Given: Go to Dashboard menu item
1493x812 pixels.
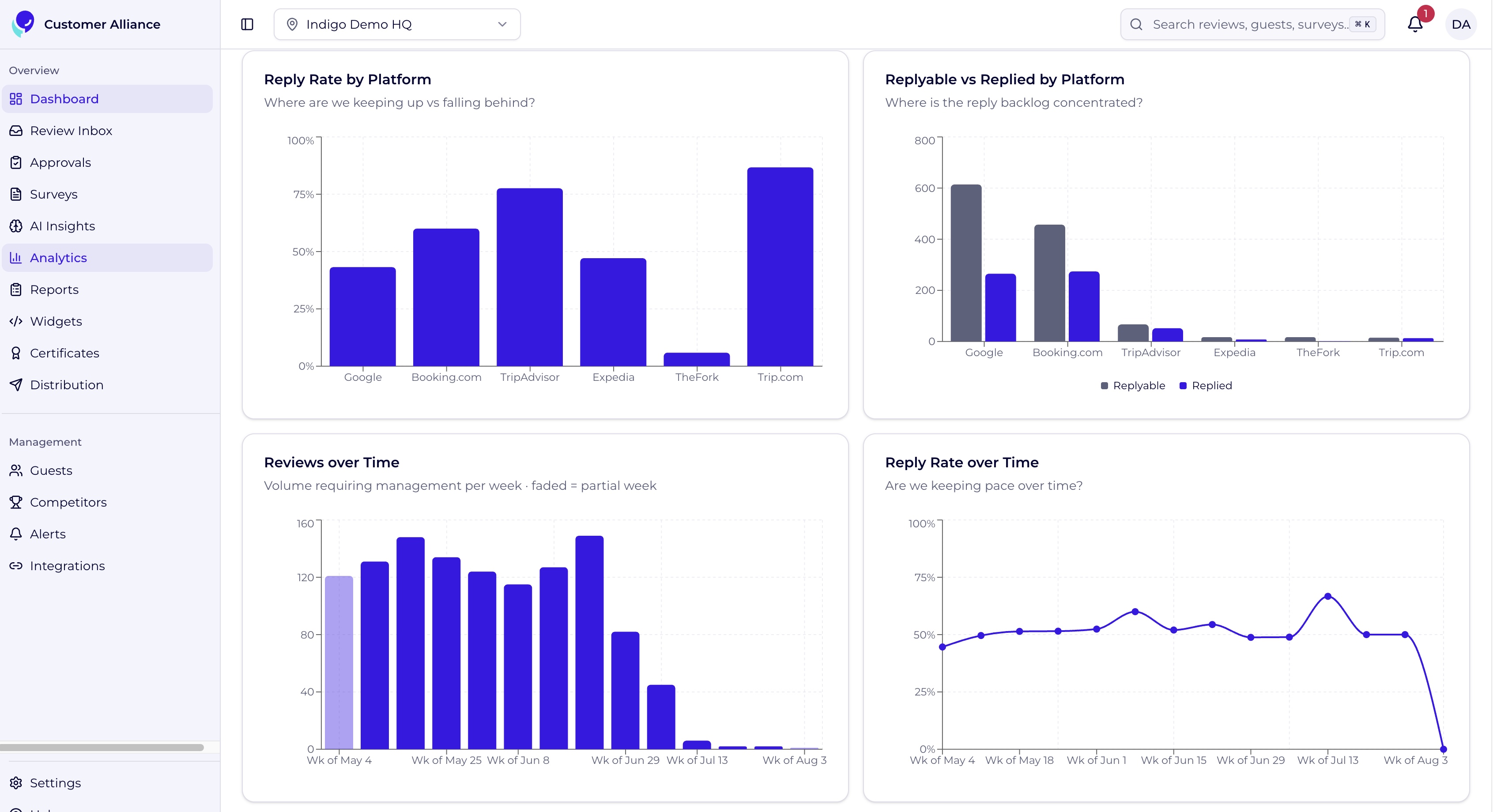Looking at the screenshot, I should pos(107,99).
